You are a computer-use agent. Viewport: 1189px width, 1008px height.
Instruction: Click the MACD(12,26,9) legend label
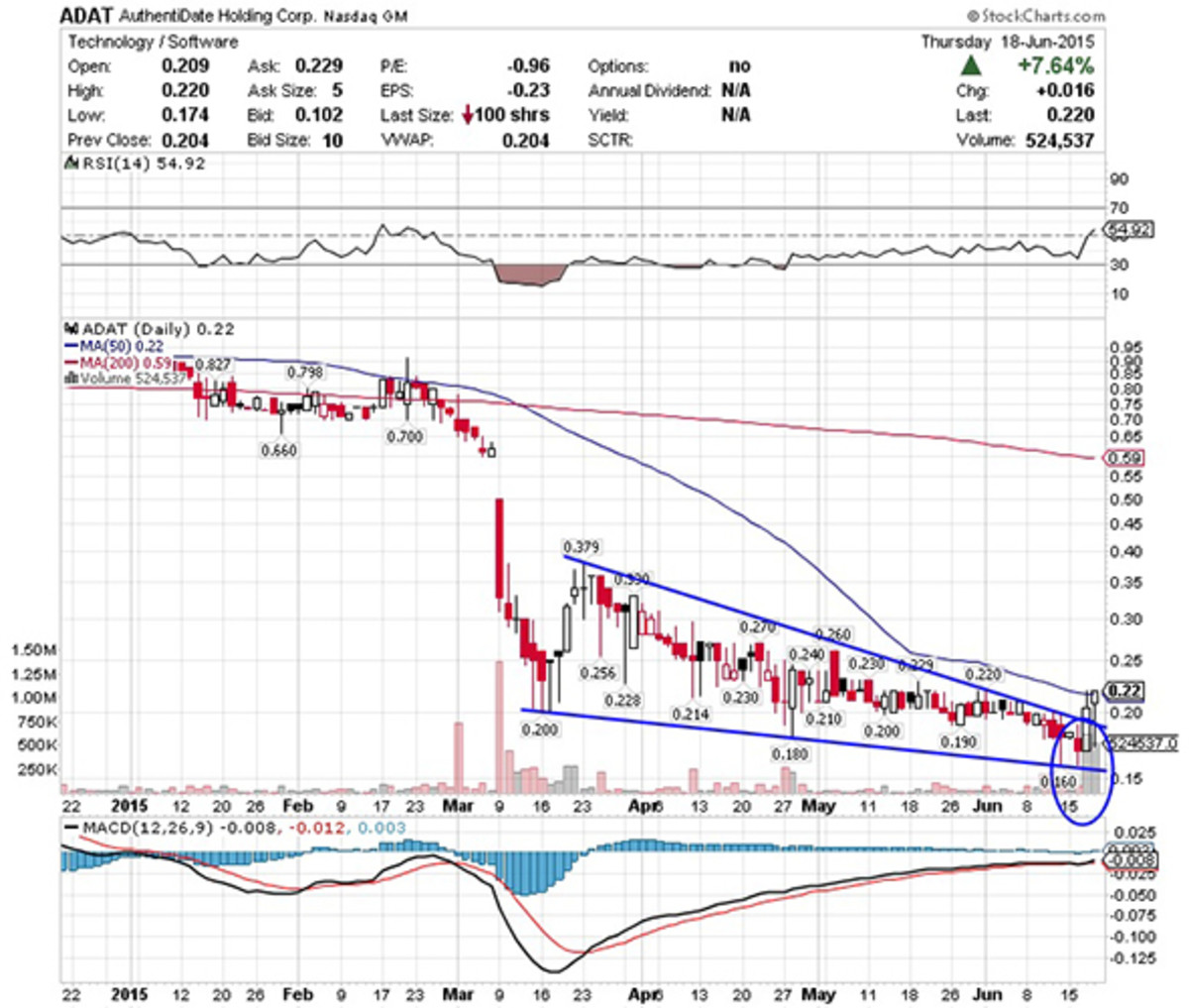(x=147, y=828)
